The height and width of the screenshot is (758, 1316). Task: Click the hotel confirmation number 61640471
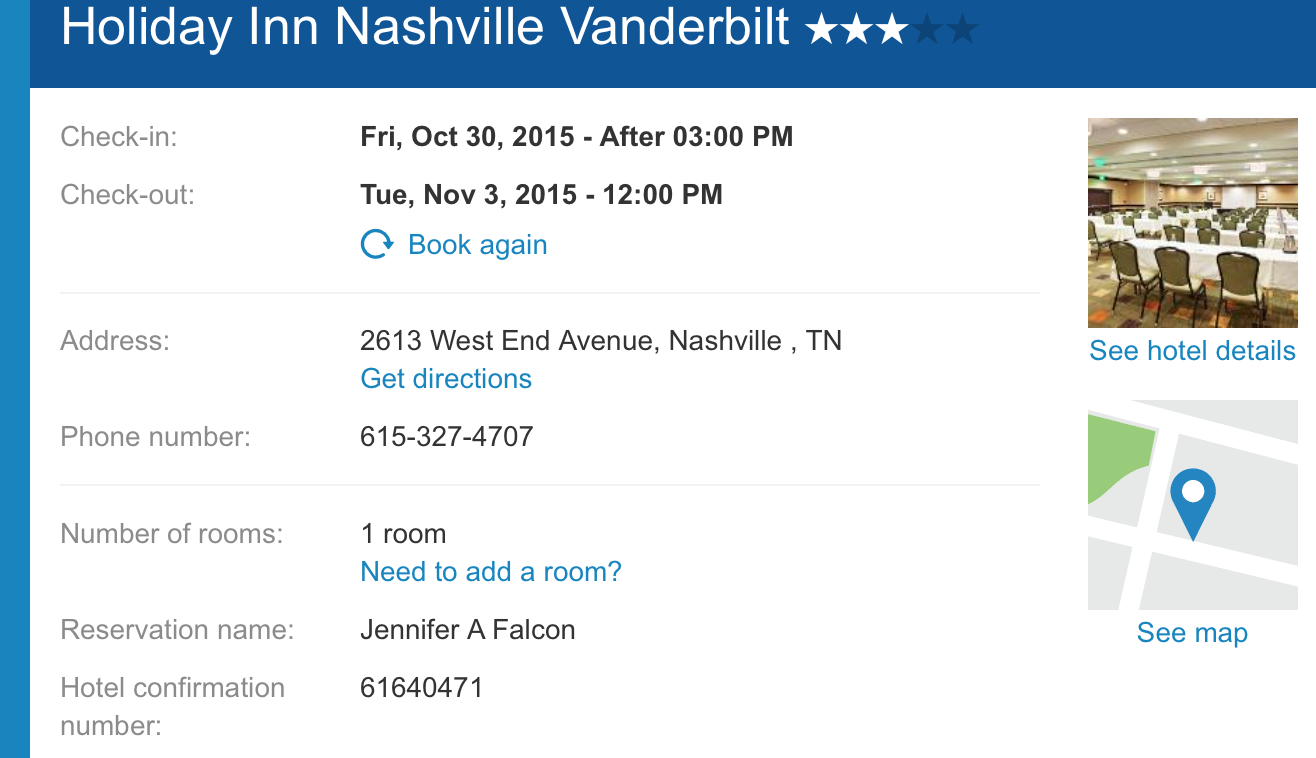pos(422,688)
